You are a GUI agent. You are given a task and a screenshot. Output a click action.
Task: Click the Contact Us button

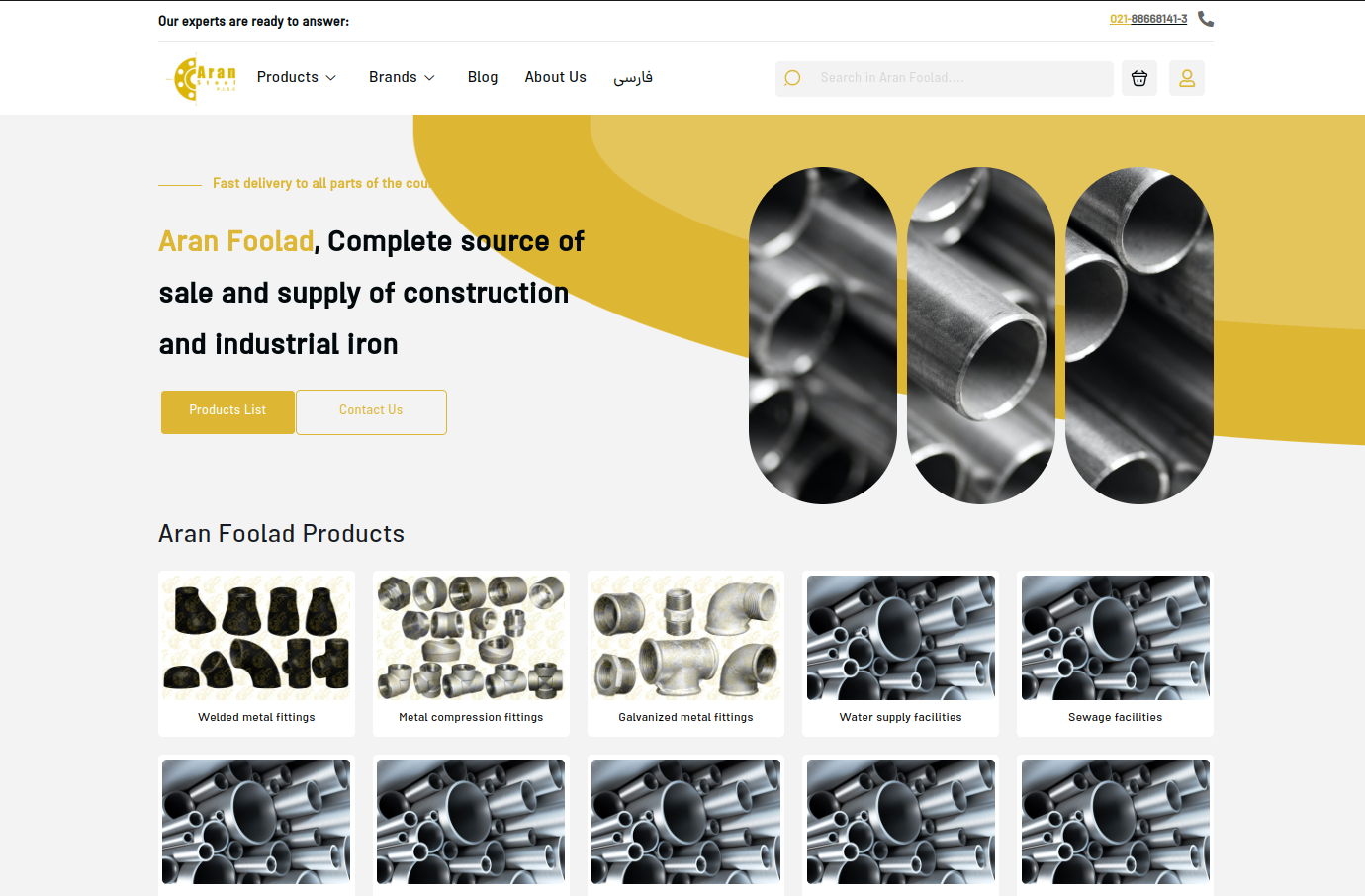click(371, 411)
